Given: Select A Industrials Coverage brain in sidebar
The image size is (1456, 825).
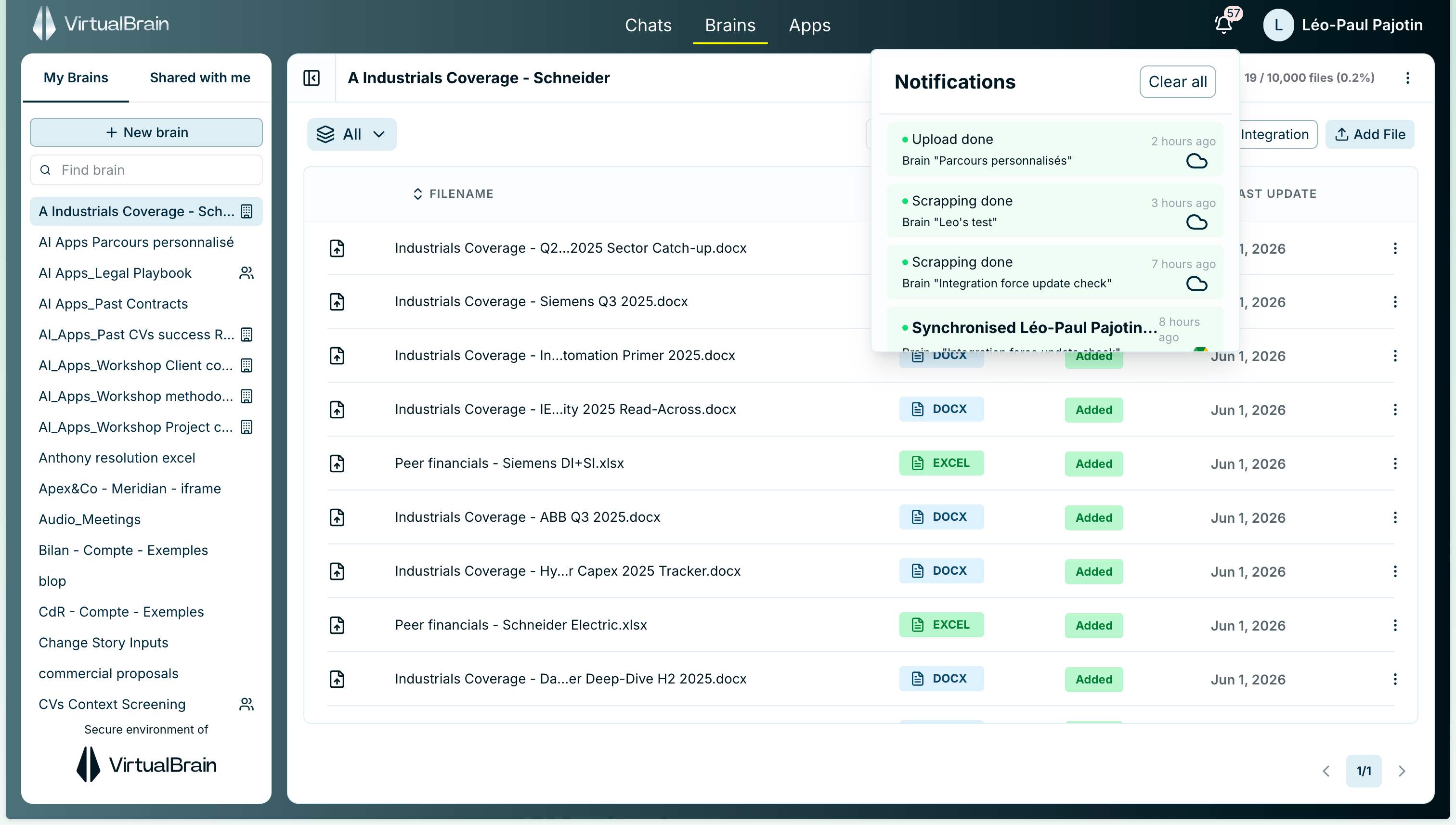Looking at the screenshot, I should tap(146, 211).
